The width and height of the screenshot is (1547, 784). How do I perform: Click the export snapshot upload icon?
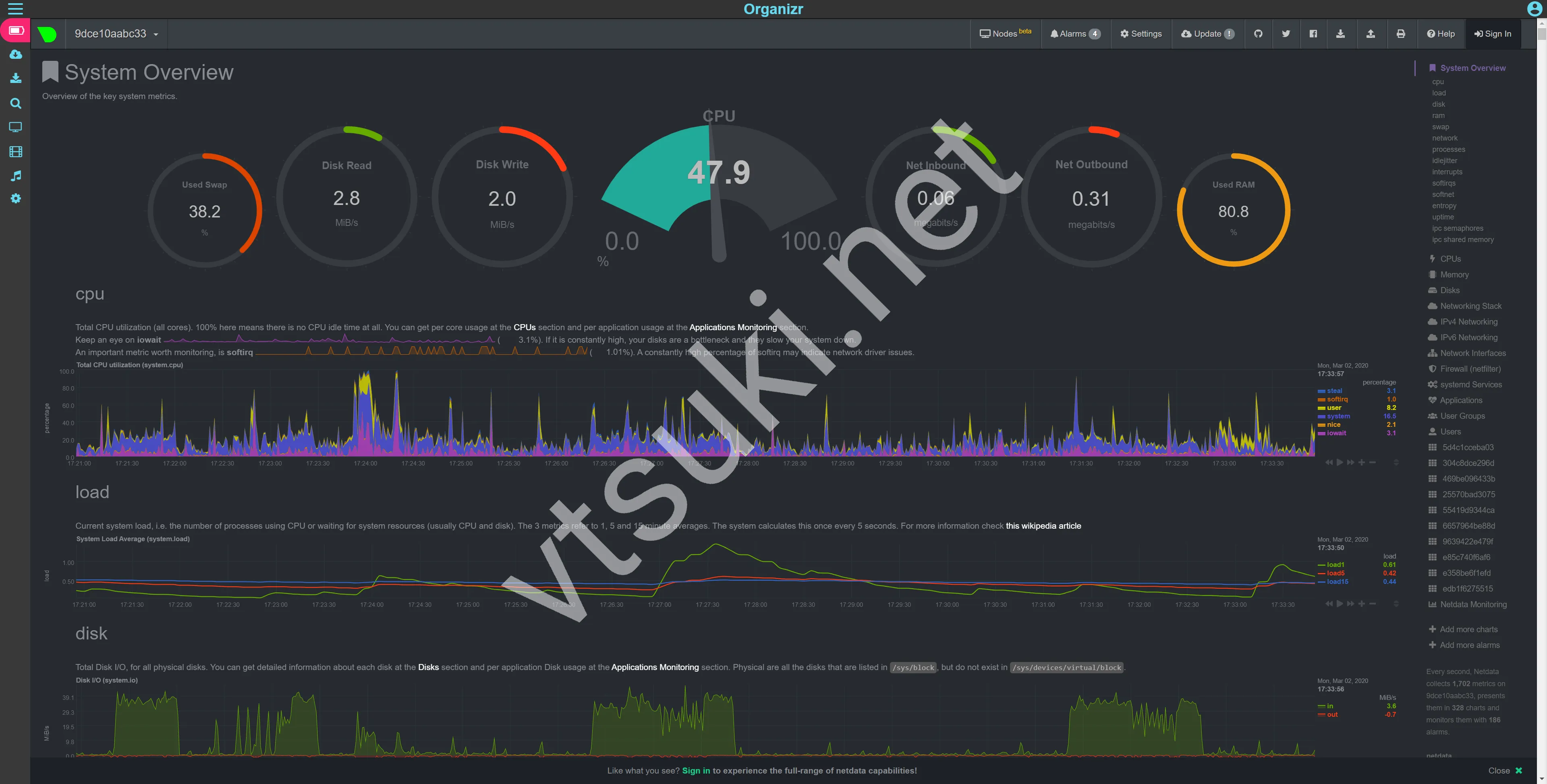1371,33
